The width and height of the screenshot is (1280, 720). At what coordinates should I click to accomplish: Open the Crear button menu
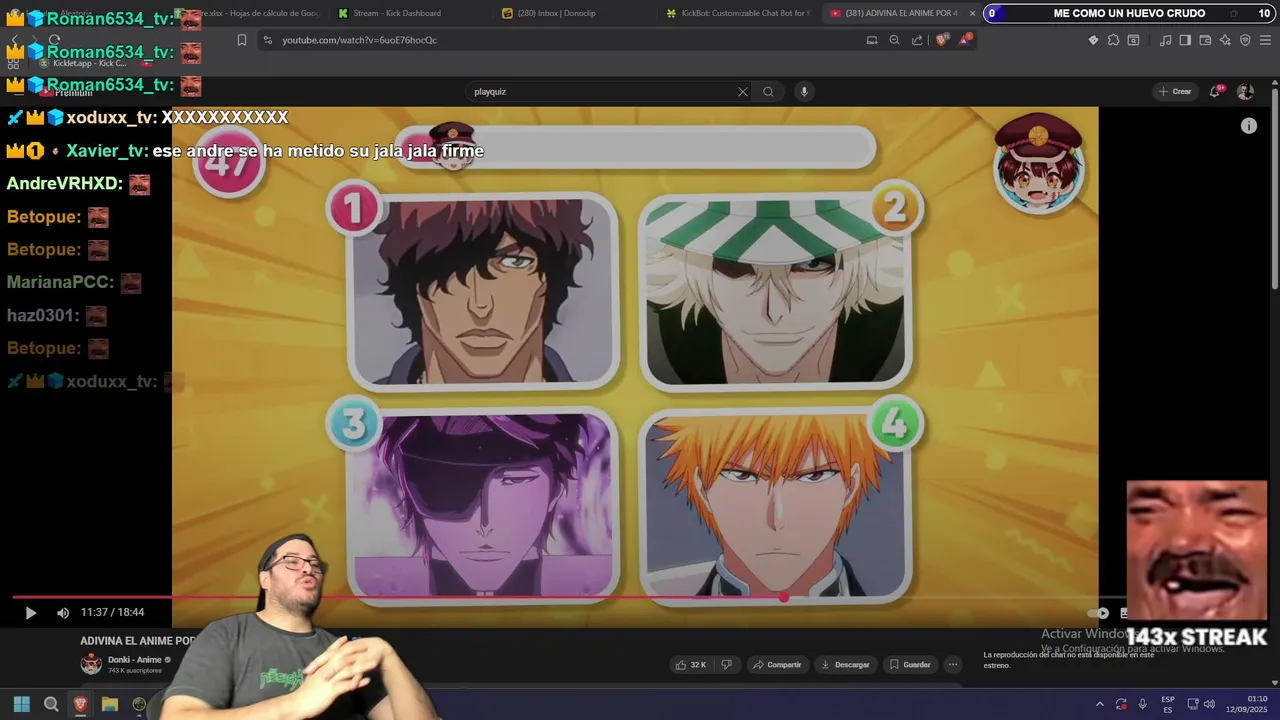click(1175, 92)
